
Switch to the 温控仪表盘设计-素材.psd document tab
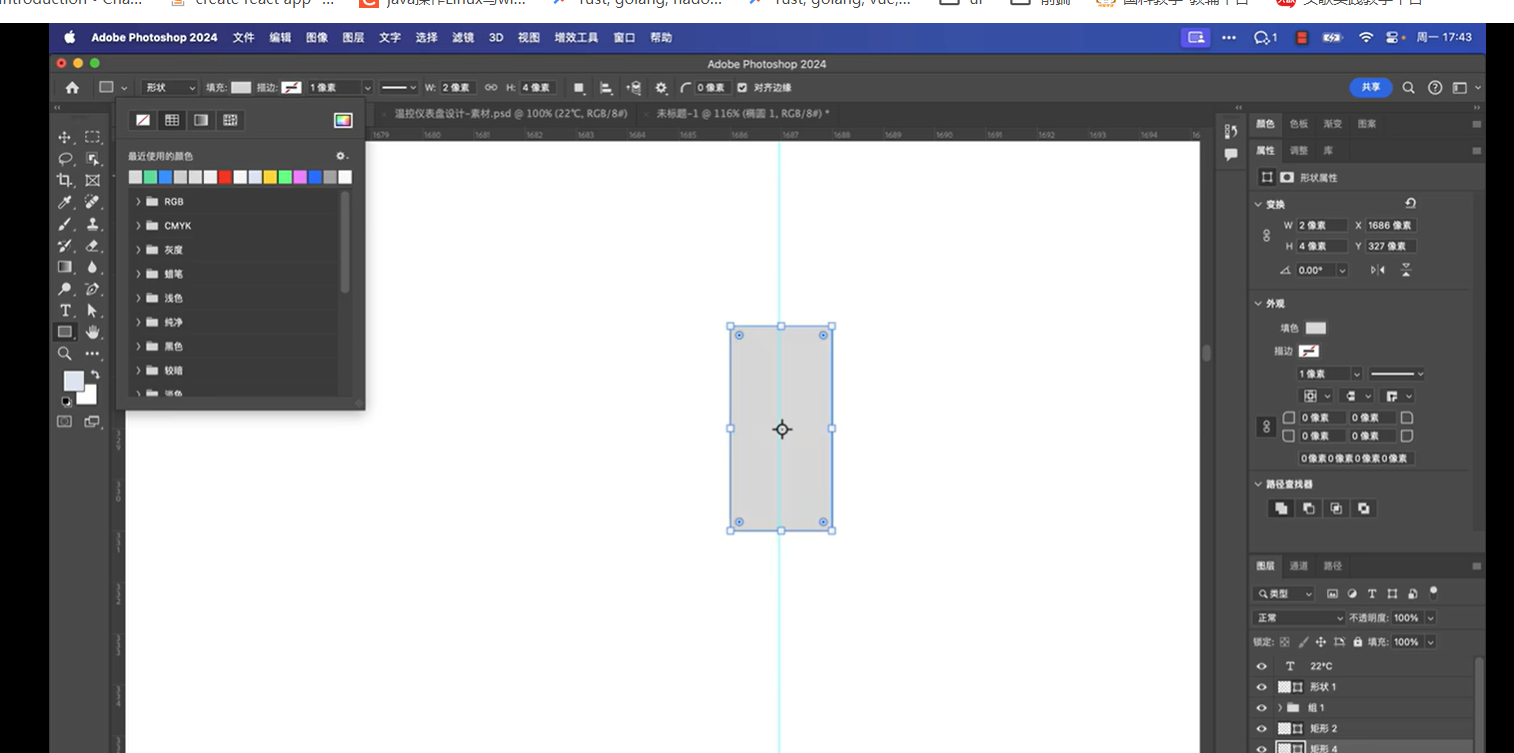(510, 114)
